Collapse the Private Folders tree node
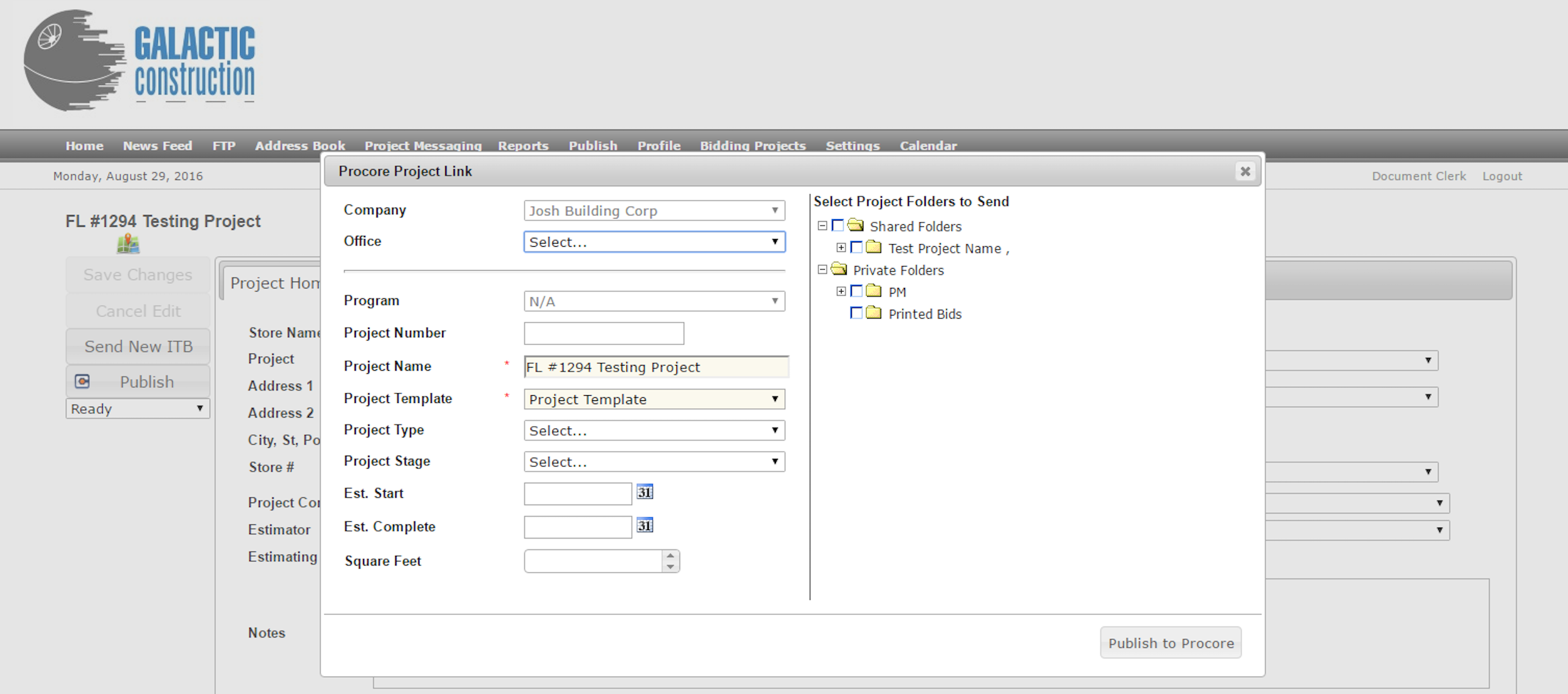The width and height of the screenshot is (1568, 694). click(822, 270)
